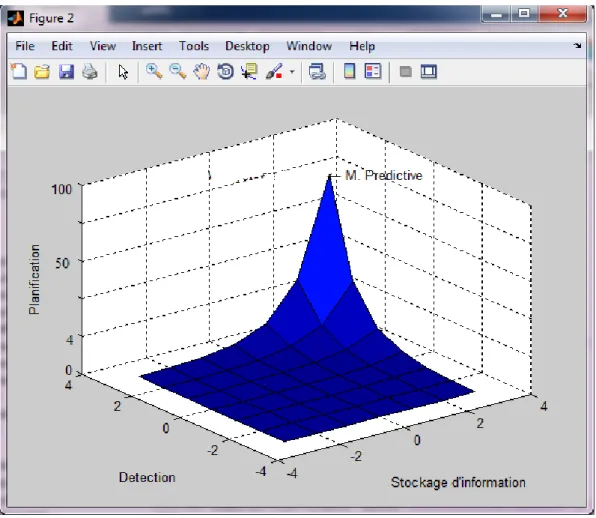
Task: Click the Link Plot icon
Action: click(x=317, y=71)
